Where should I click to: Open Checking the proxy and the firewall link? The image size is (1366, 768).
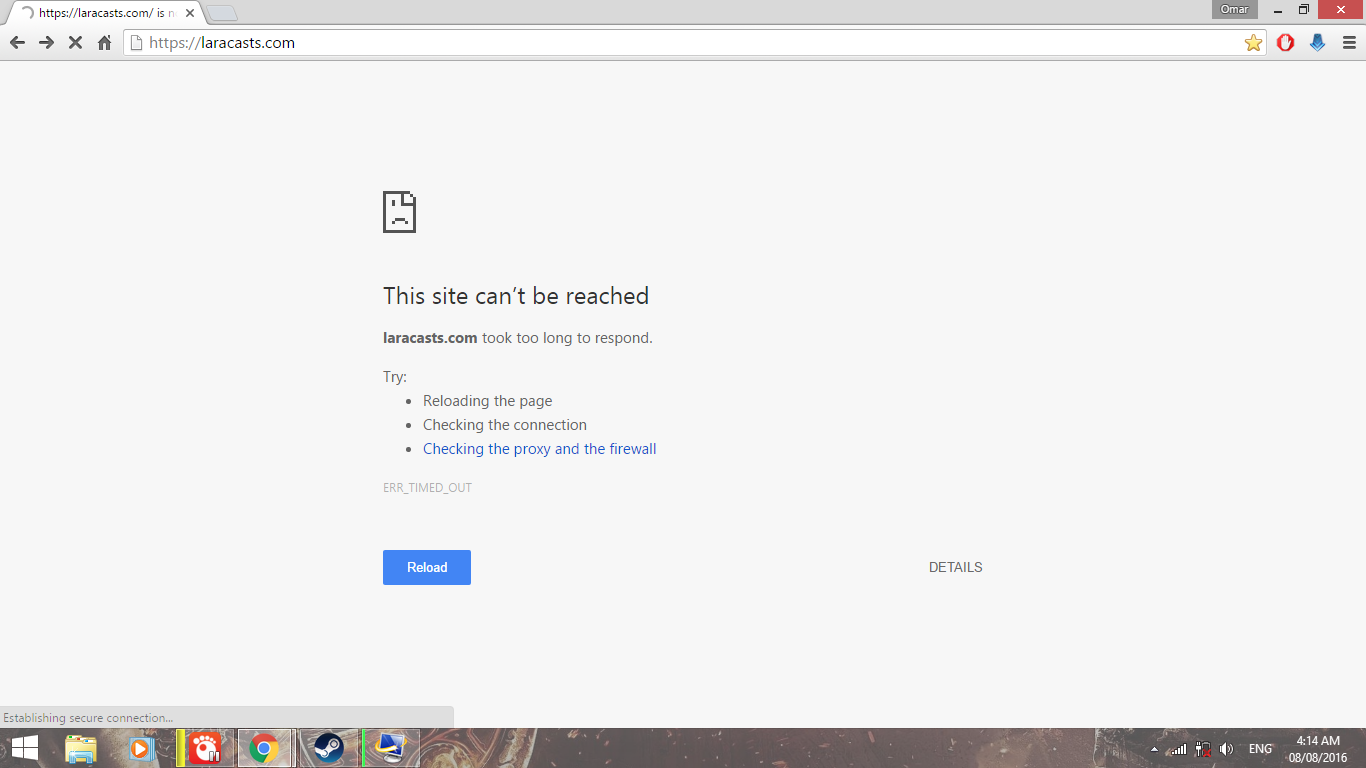tap(540, 449)
